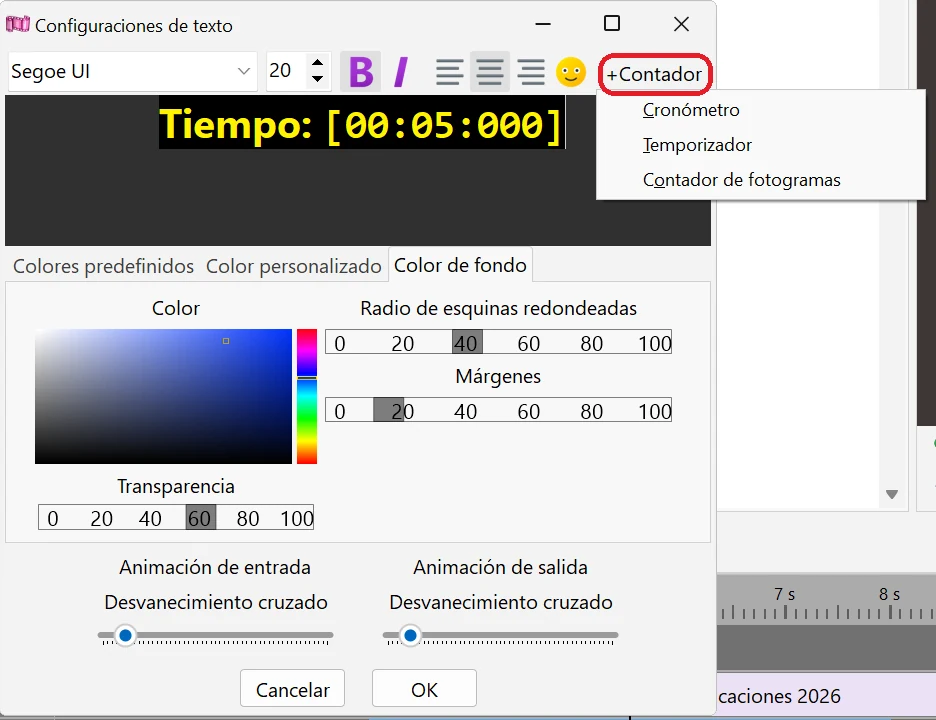Switch to Color personalizado tab
Screen dimensions: 936x720
click(x=293, y=266)
